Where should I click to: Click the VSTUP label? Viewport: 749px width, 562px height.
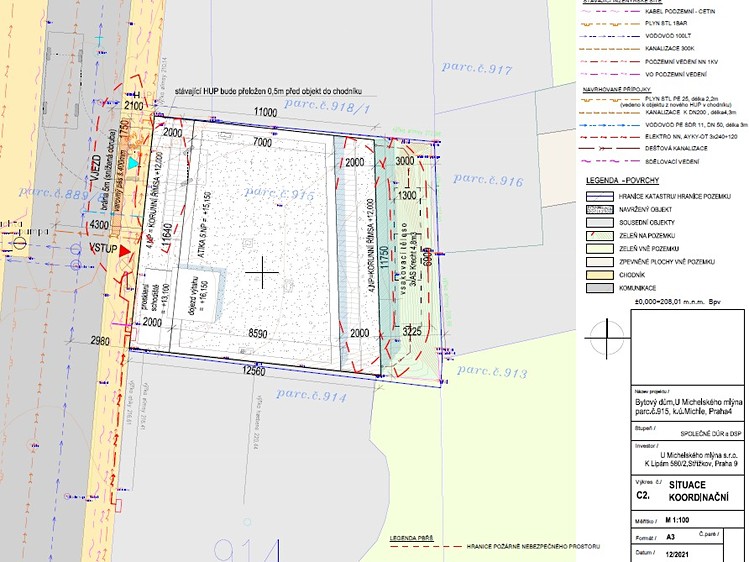click(103, 248)
